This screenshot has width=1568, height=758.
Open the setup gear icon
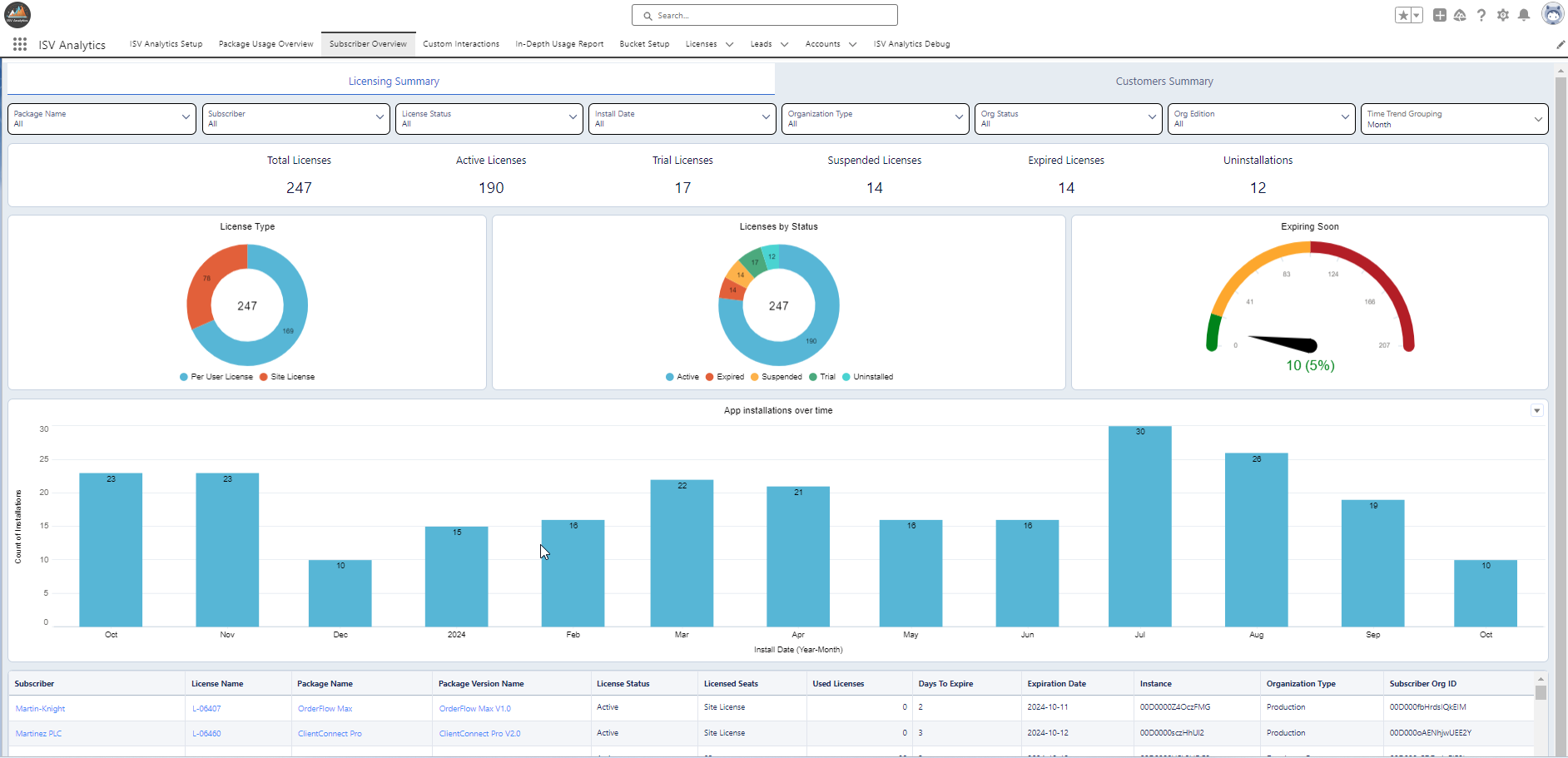[1503, 15]
